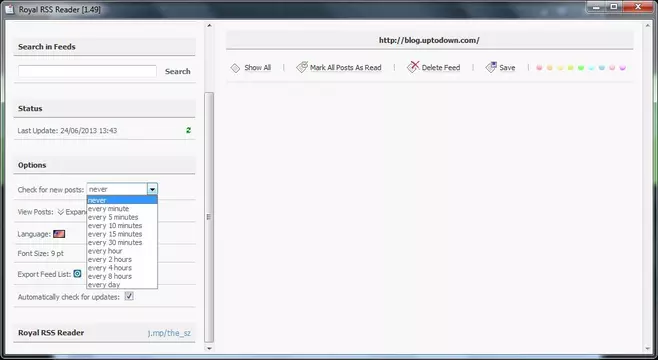This screenshot has height=360, width=658.
Task: Click the left panel scroll up arrow
Action: (x=209, y=26)
